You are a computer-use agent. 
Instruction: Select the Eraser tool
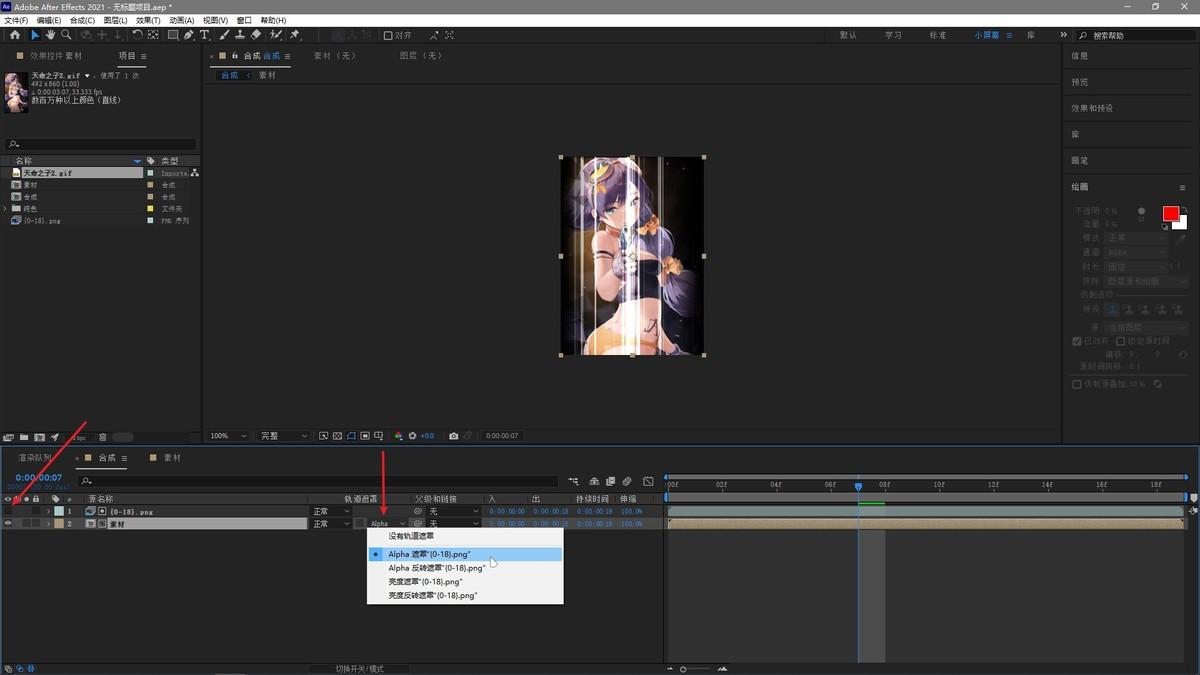tap(256, 35)
